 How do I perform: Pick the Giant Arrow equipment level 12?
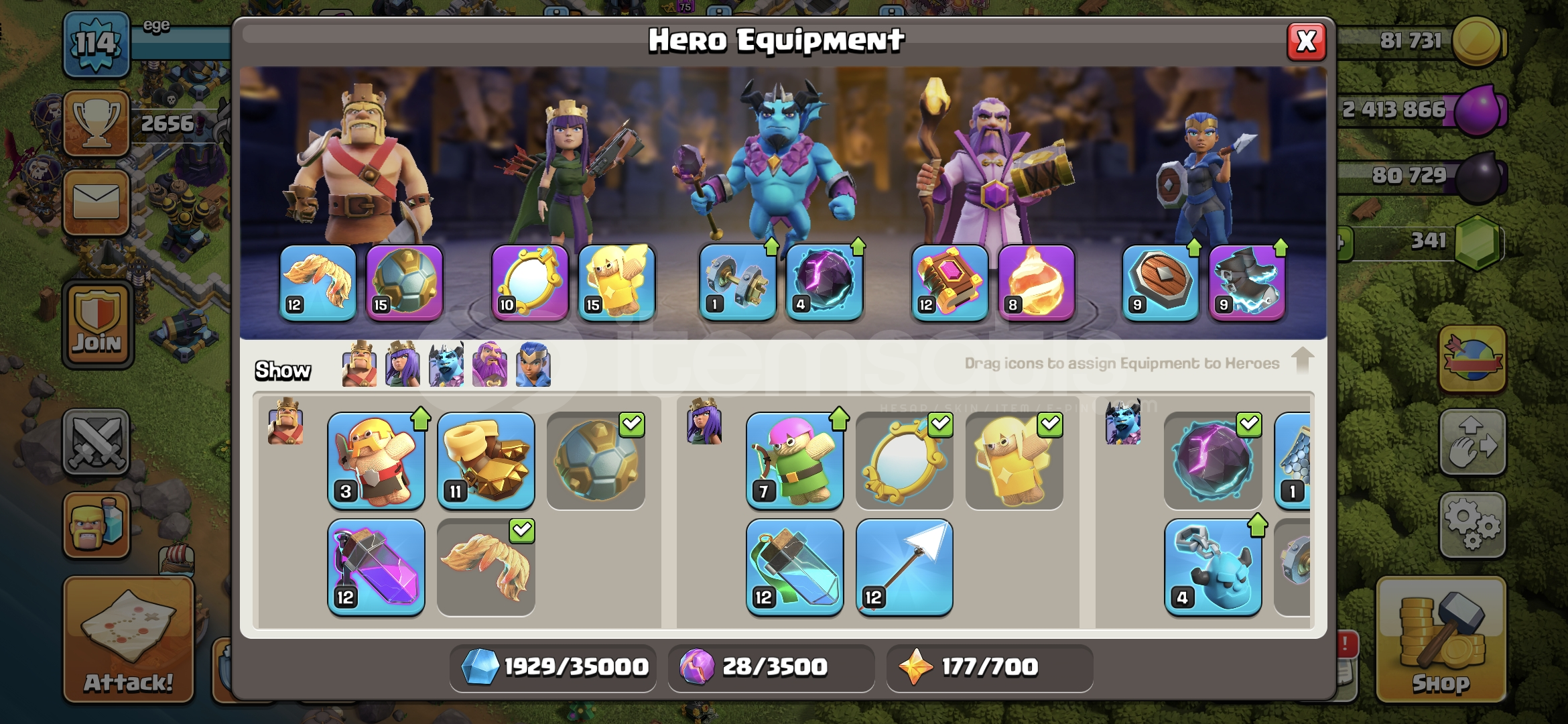pyautogui.click(x=905, y=567)
